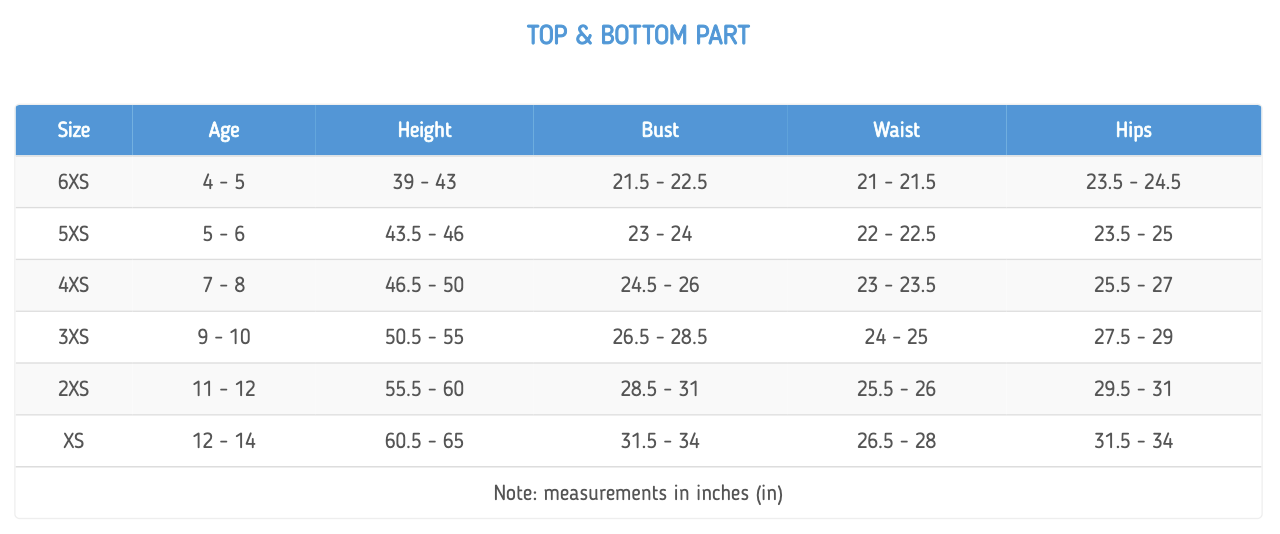This screenshot has height=534, width=1280.
Task: Select the Size column header
Action: click(74, 130)
